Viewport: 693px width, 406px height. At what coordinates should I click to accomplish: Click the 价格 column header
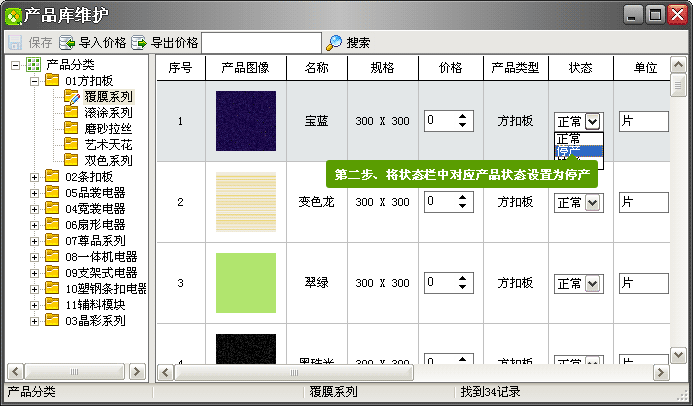click(x=451, y=68)
